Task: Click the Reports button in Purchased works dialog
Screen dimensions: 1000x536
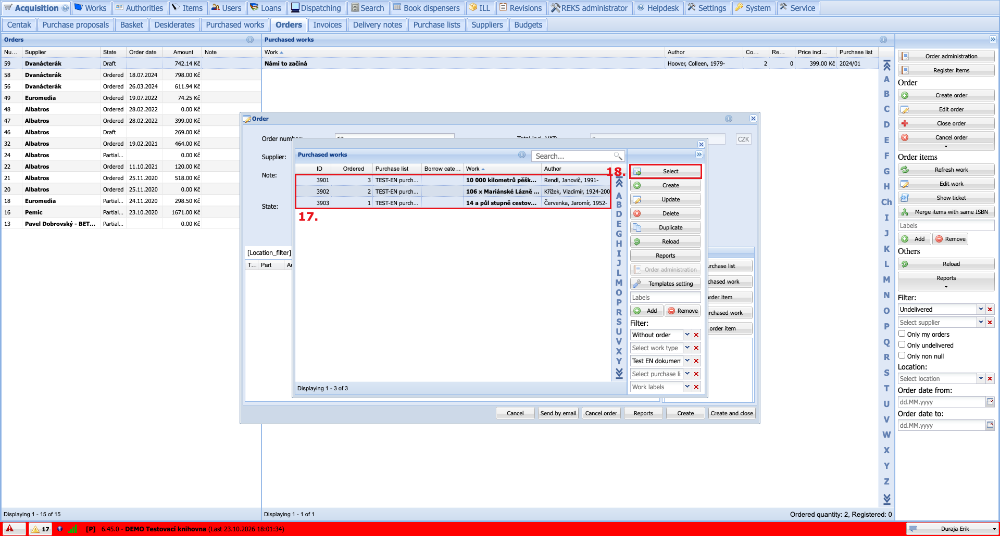Action: coord(665,255)
